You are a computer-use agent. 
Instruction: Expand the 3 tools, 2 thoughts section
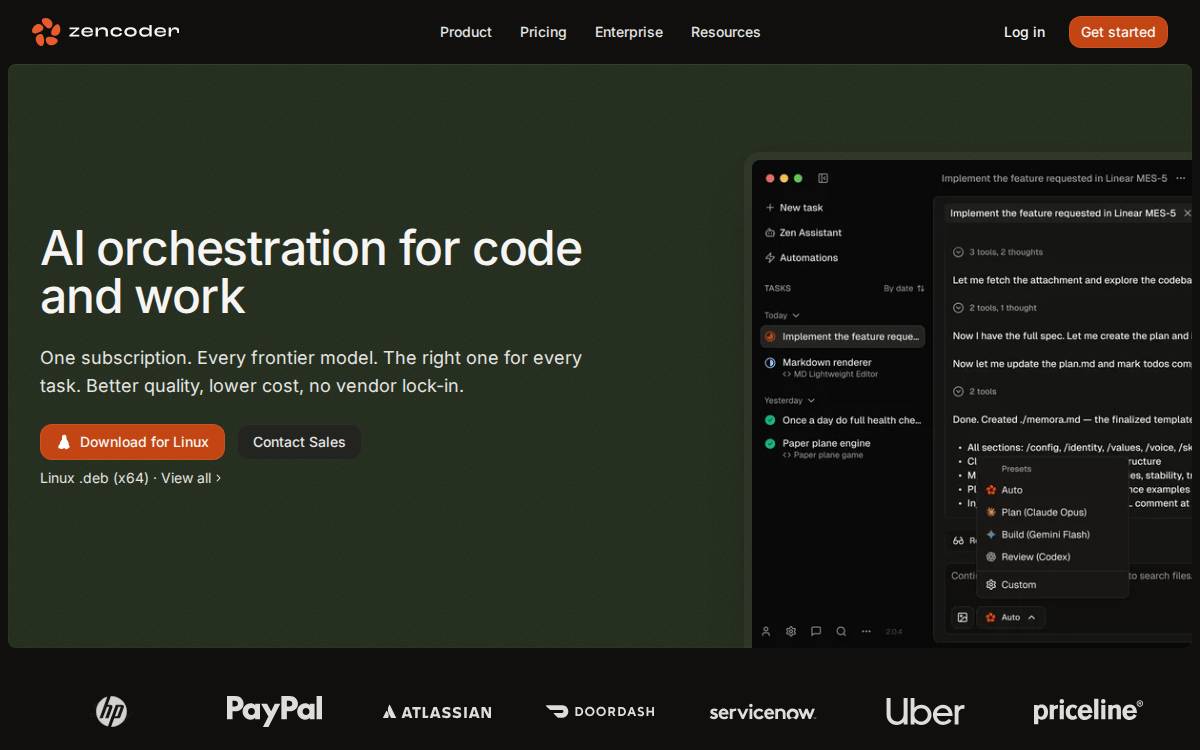[x=998, y=252]
